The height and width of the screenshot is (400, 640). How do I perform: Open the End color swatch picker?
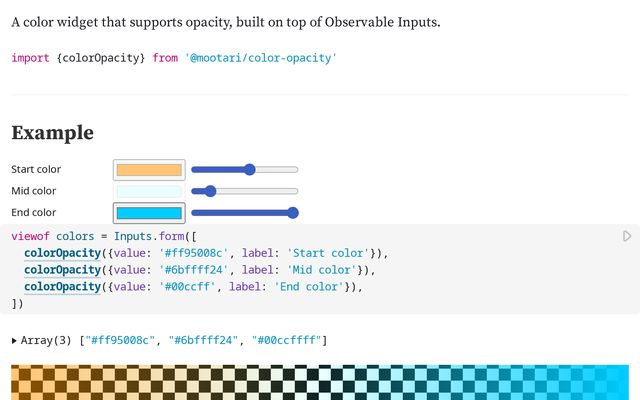[149, 212]
